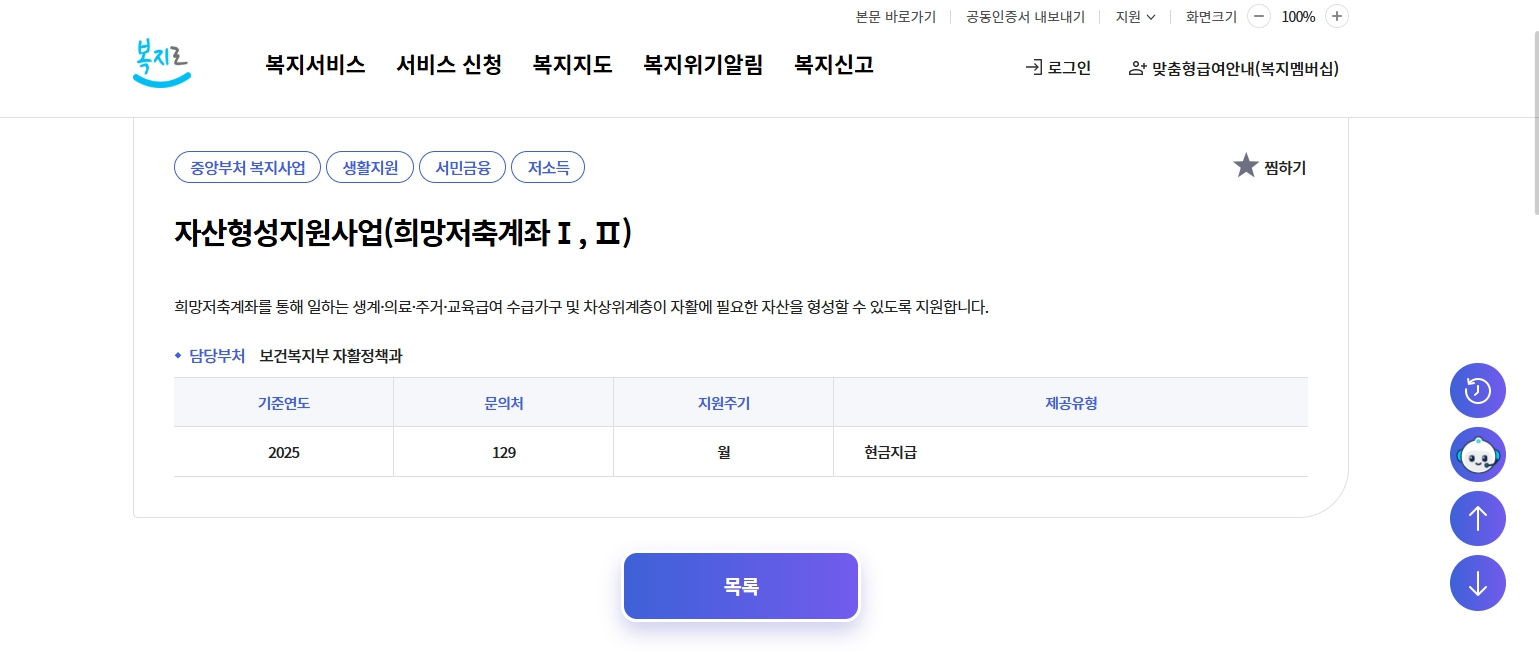1539x664 pixels.
Task: Open the 복지서비스 menu
Action: pos(315,64)
